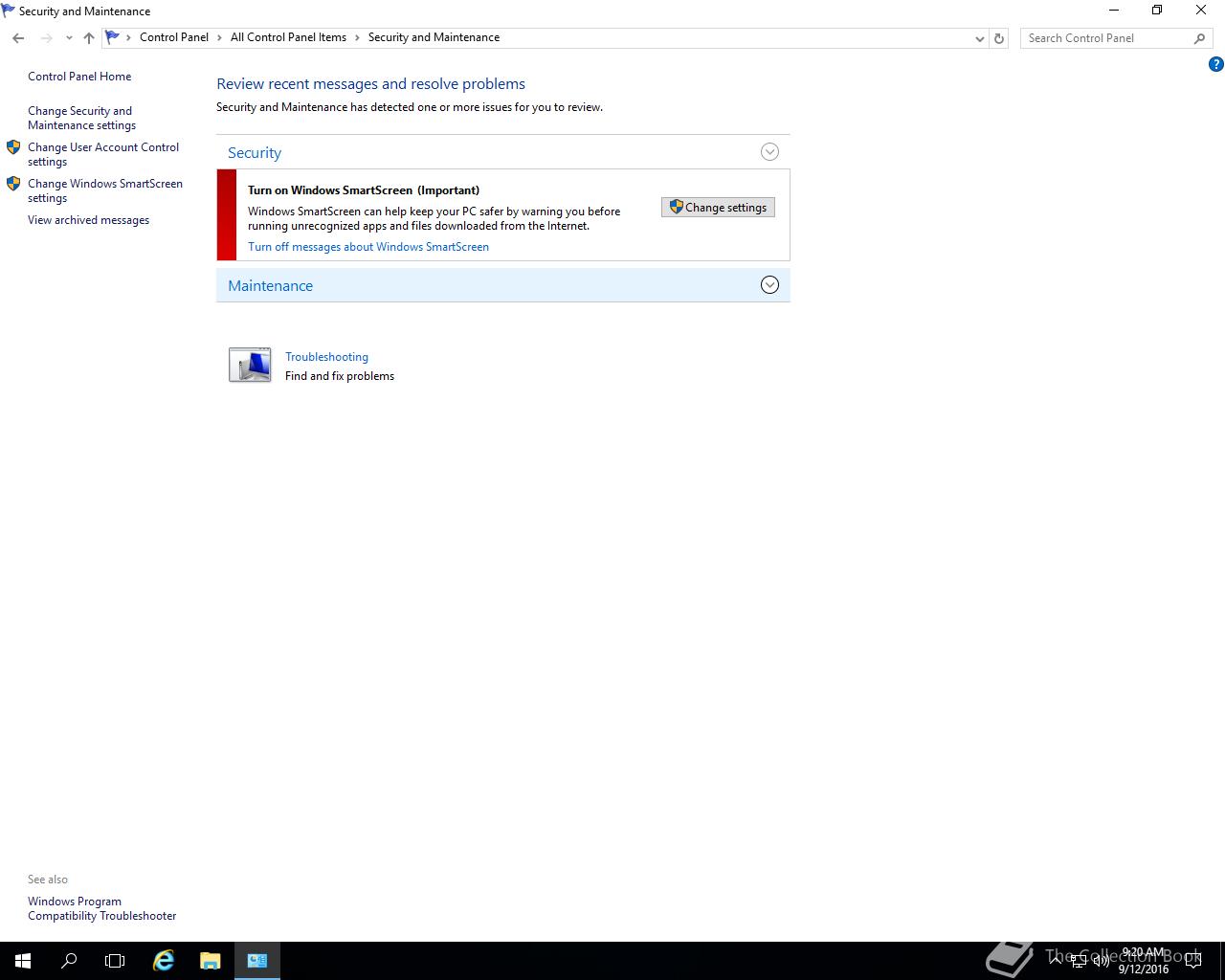Open taskbar Search
The height and width of the screenshot is (980, 1225).
click(x=69, y=961)
